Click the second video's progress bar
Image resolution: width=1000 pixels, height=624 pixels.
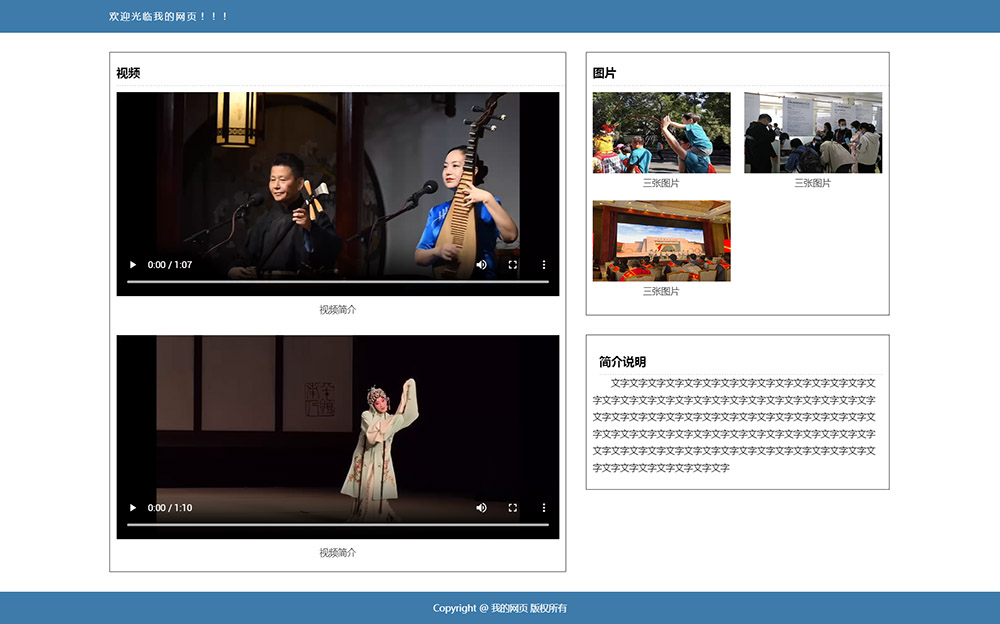(337, 525)
